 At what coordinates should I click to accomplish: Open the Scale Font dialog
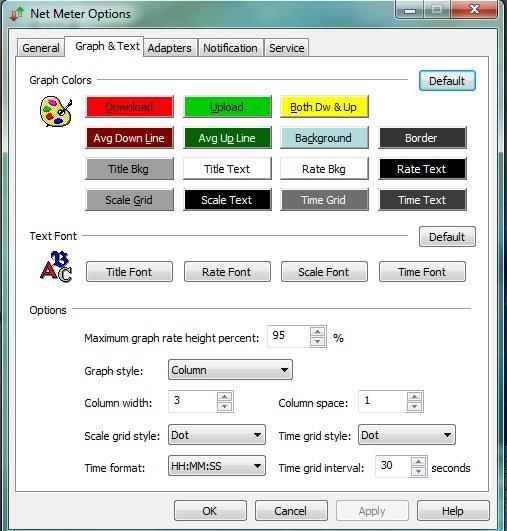pyautogui.click(x=324, y=272)
